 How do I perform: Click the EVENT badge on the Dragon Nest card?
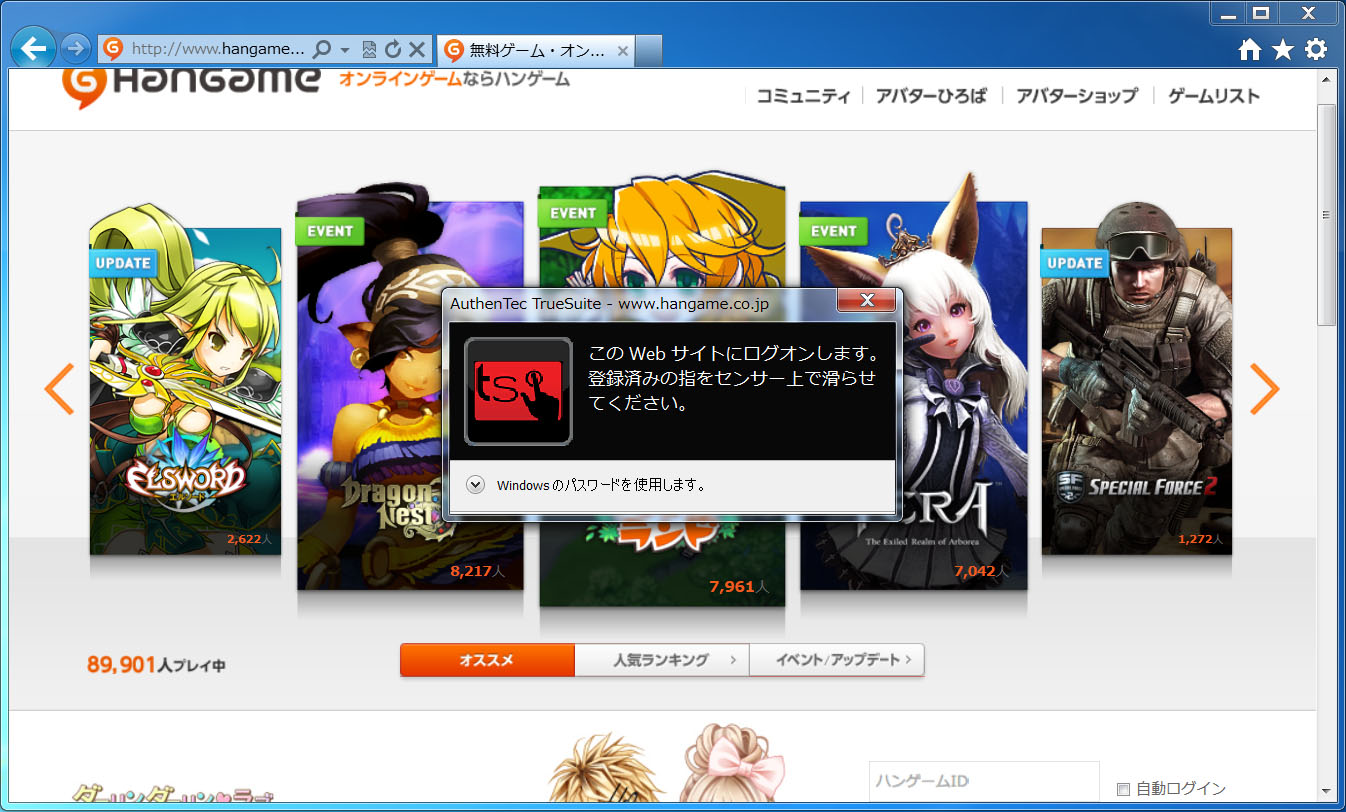[x=330, y=231]
